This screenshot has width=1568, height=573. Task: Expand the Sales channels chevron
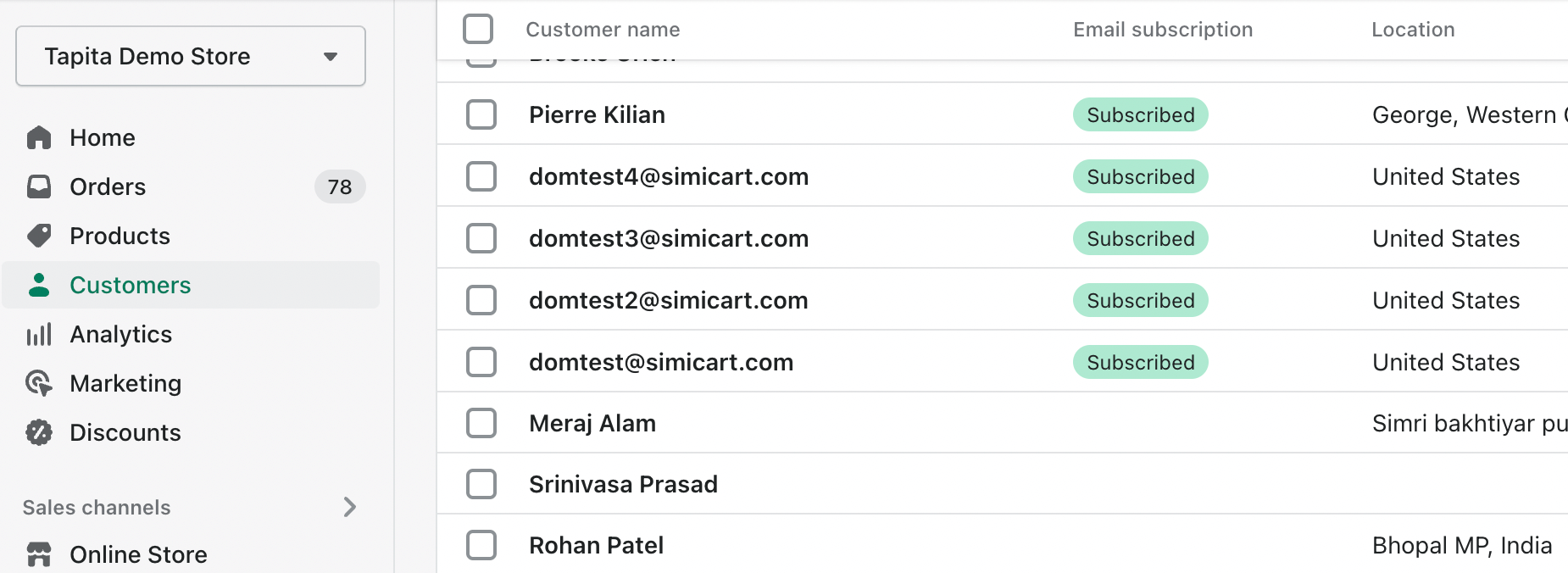coord(350,507)
